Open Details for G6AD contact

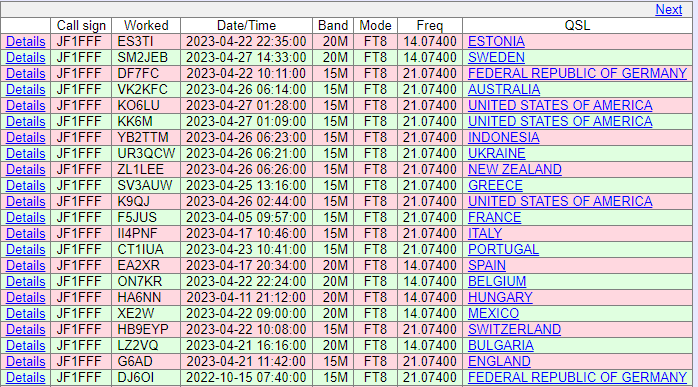pos(25,362)
